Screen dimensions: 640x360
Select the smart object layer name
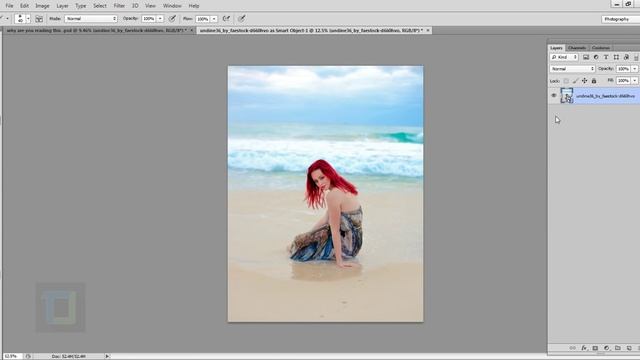pyautogui.click(x=605, y=96)
